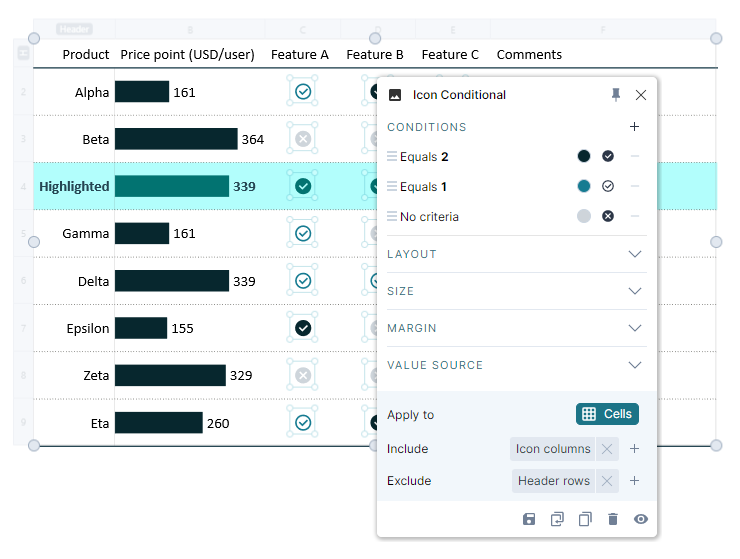Toggle Feature A icon in Beta row
Image resolution: width=740 pixels, height=559 pixels.
[x=303, y=139]
